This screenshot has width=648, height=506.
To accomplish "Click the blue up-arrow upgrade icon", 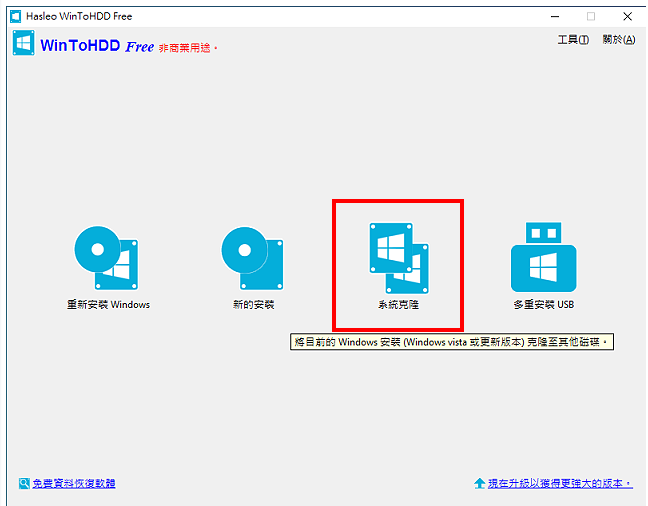I will pos(479,483).
